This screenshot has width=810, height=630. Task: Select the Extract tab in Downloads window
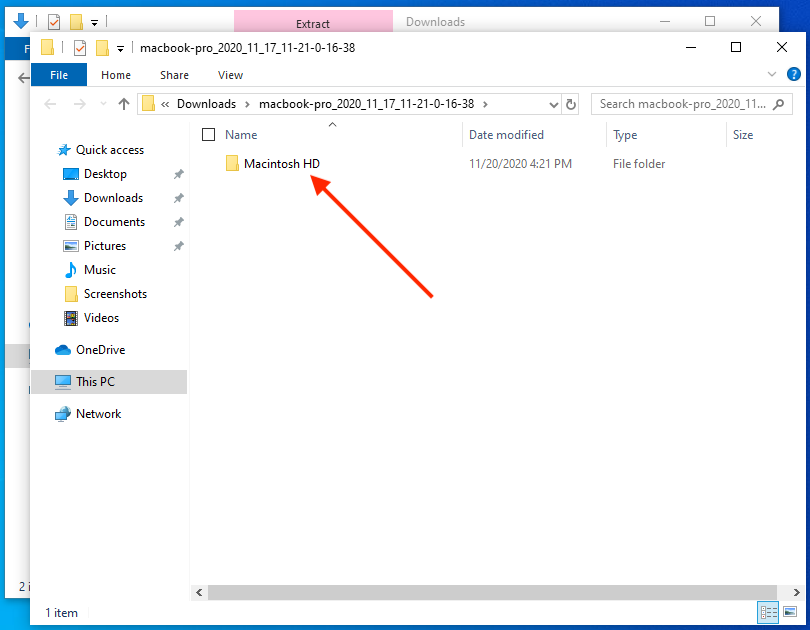tap(313, 23)
